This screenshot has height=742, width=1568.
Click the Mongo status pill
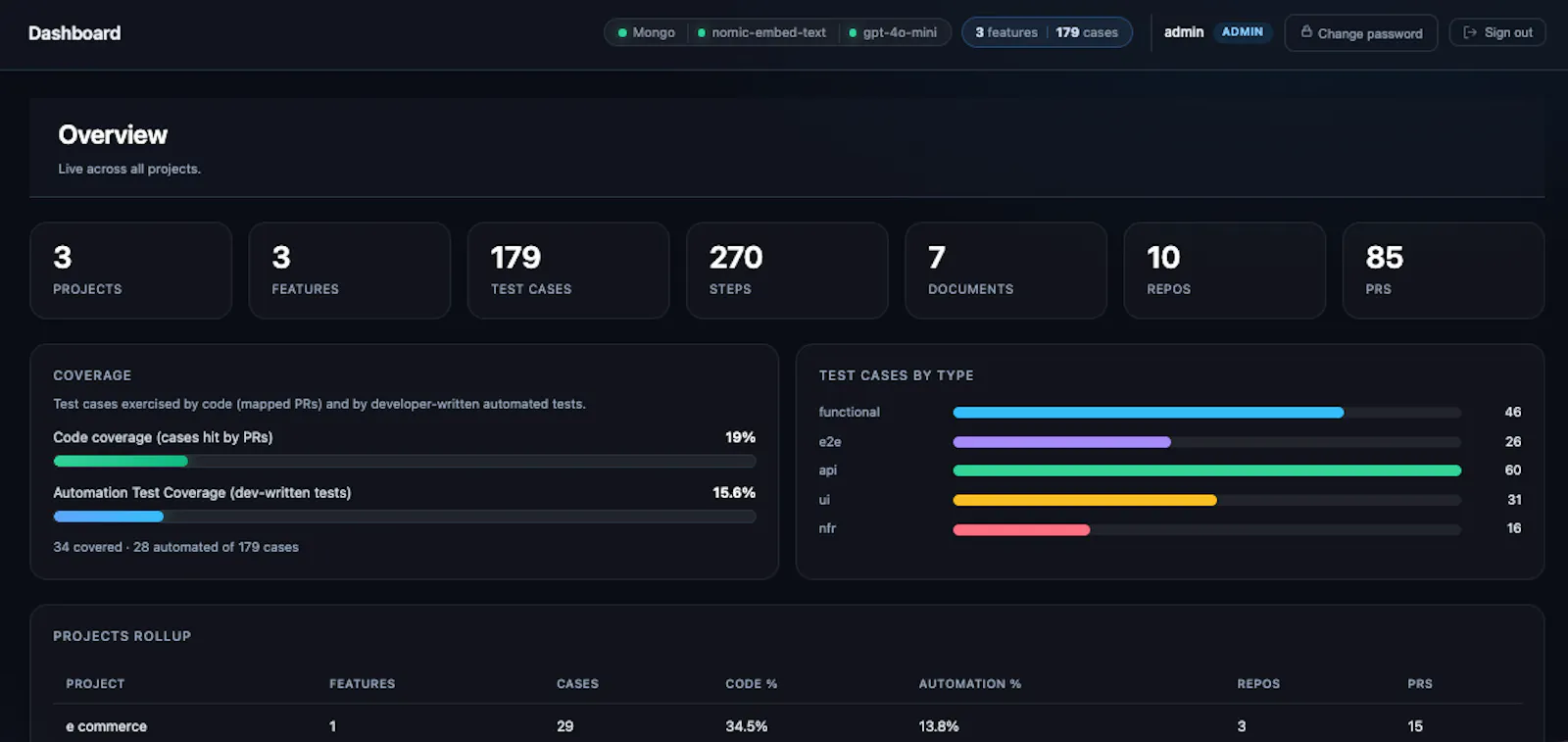646,32
